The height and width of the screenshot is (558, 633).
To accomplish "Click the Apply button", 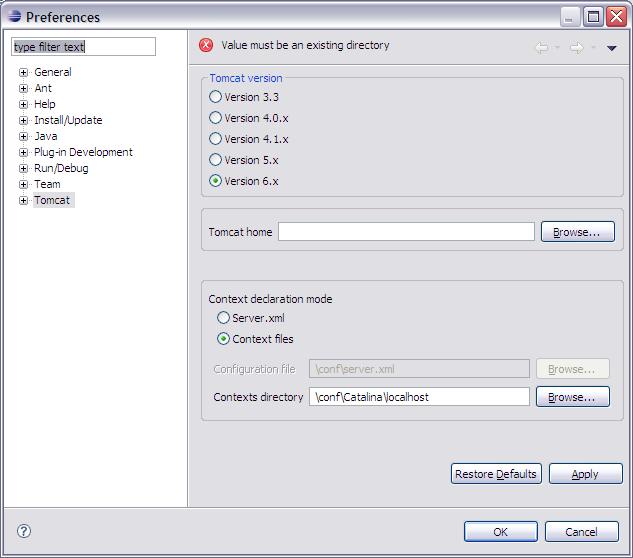I will click(586, 474).
